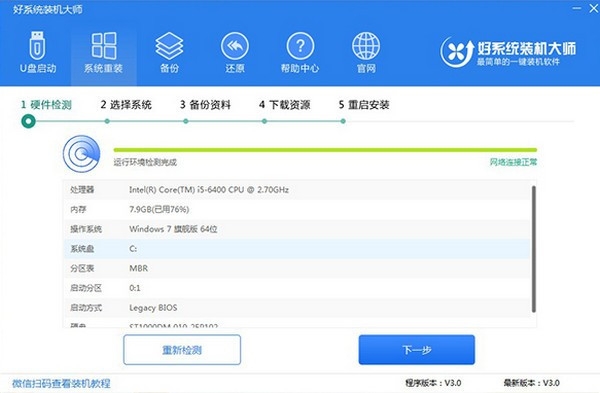This screenshot has width=600, height=393.
Task: Select the 系统盘 C: row
Action: pyautogui.click(x=296, y=249)
